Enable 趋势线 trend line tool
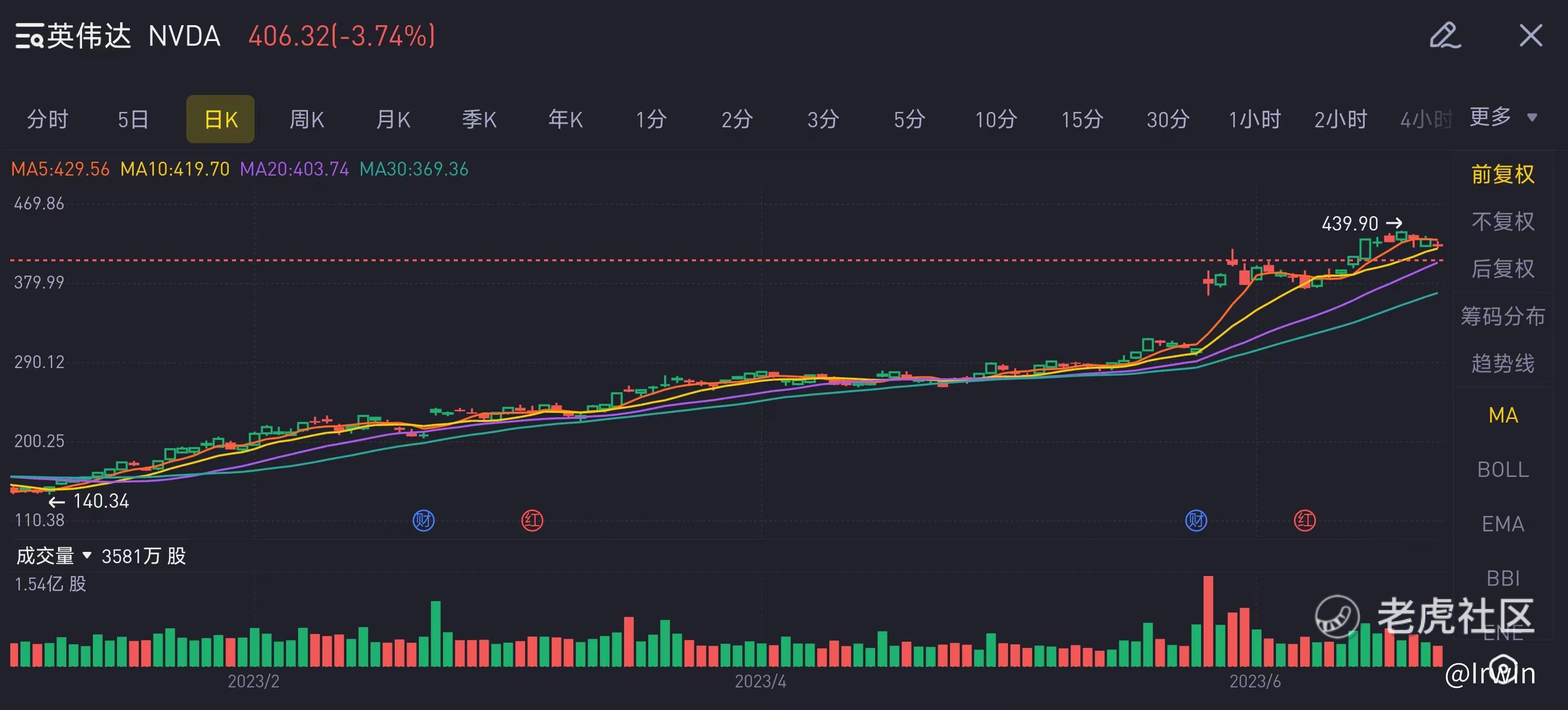This screenshot has width=1568, height=710. (x=1502, y=363)
